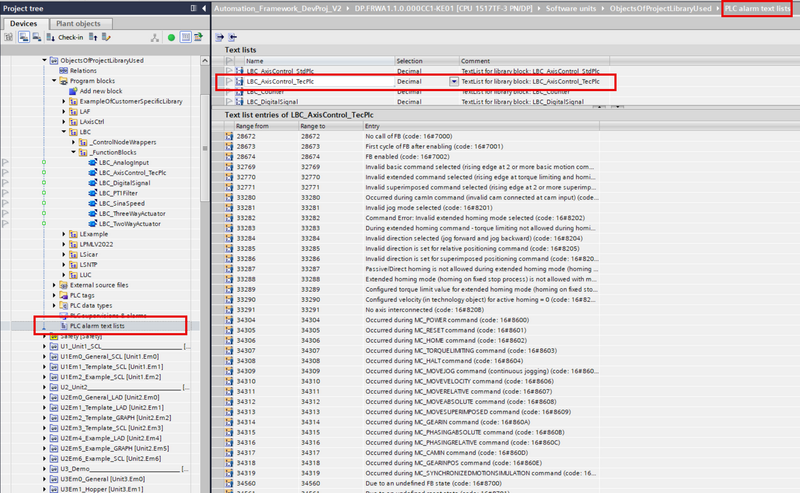Click the PLC data types folder icon

click(x=63, y=305)
